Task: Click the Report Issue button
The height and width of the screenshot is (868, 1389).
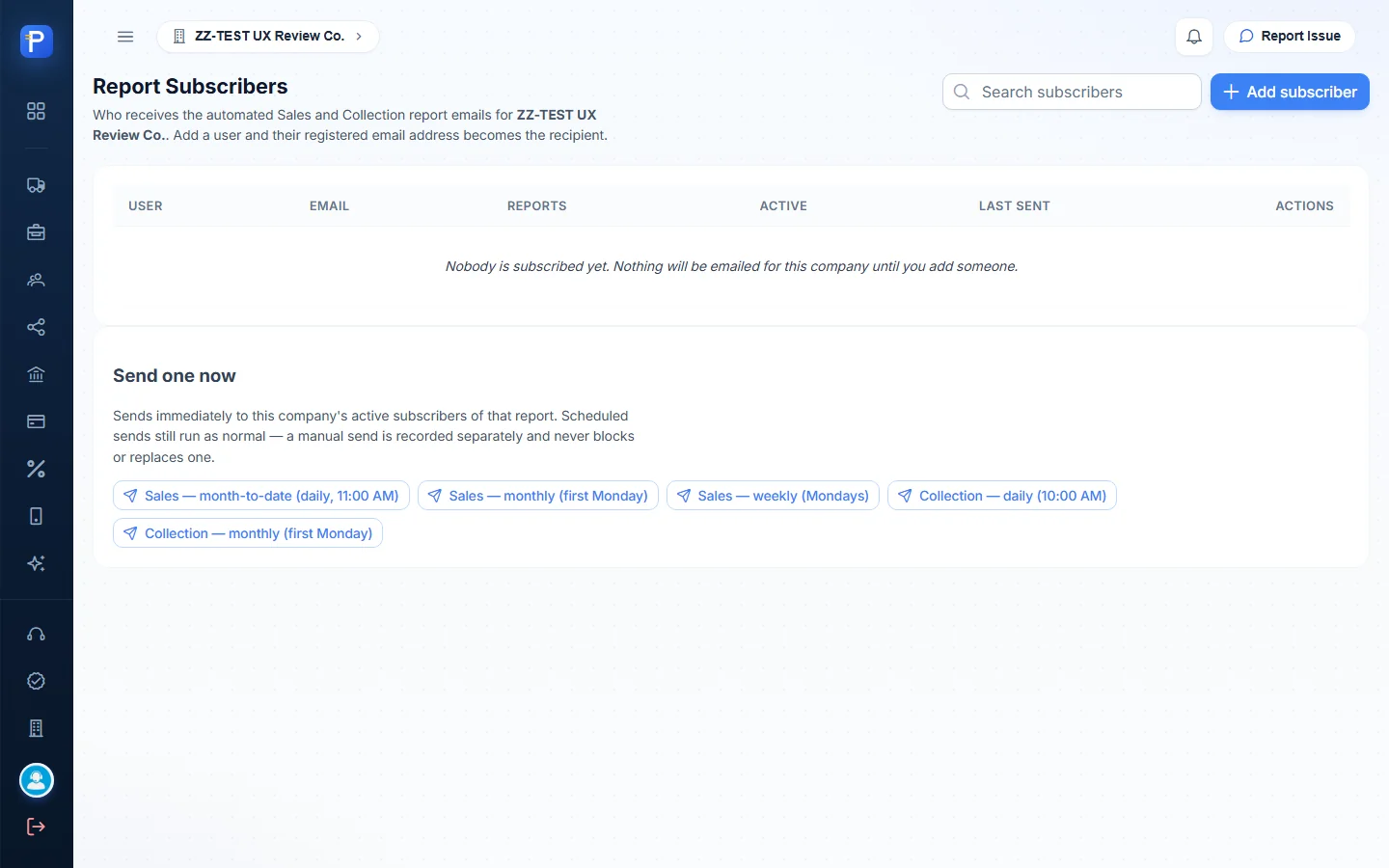Action: click(x=1290, y=37)
